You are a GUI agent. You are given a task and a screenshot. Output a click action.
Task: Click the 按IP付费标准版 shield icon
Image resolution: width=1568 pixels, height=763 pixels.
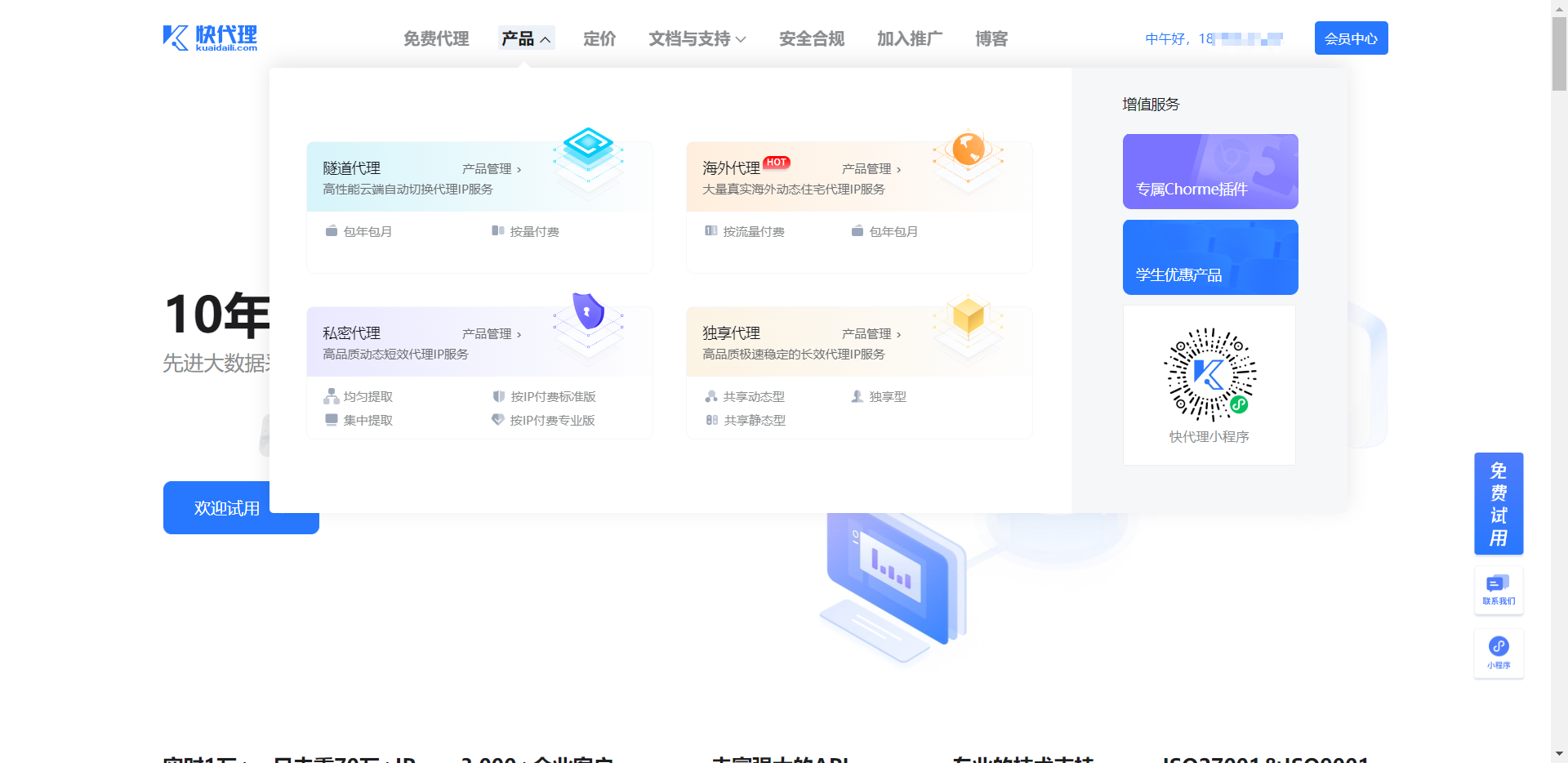pos(499,396)
